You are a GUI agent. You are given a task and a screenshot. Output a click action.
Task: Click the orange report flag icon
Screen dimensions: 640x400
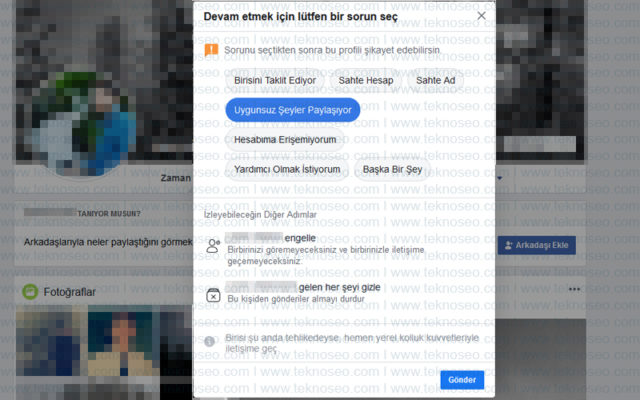[x=211, y=50]
